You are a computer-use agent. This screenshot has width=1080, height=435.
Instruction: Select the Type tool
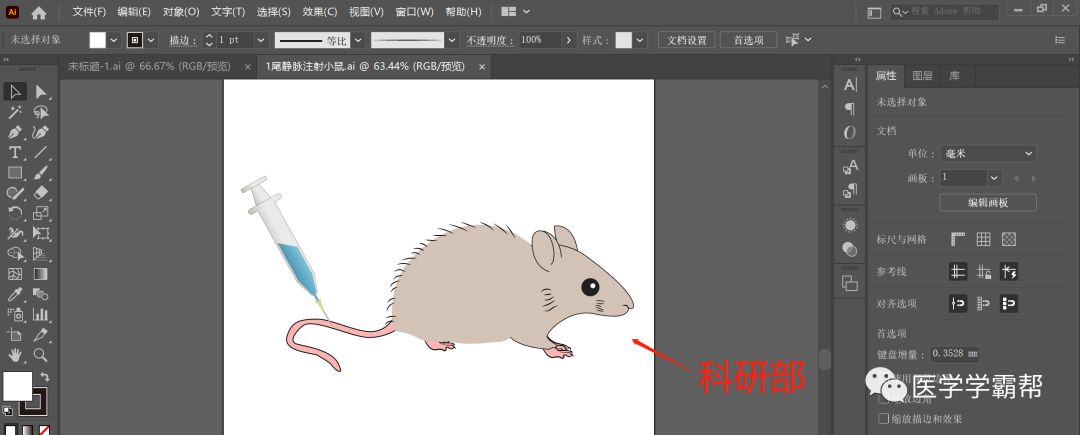click(x=15, y=152)
